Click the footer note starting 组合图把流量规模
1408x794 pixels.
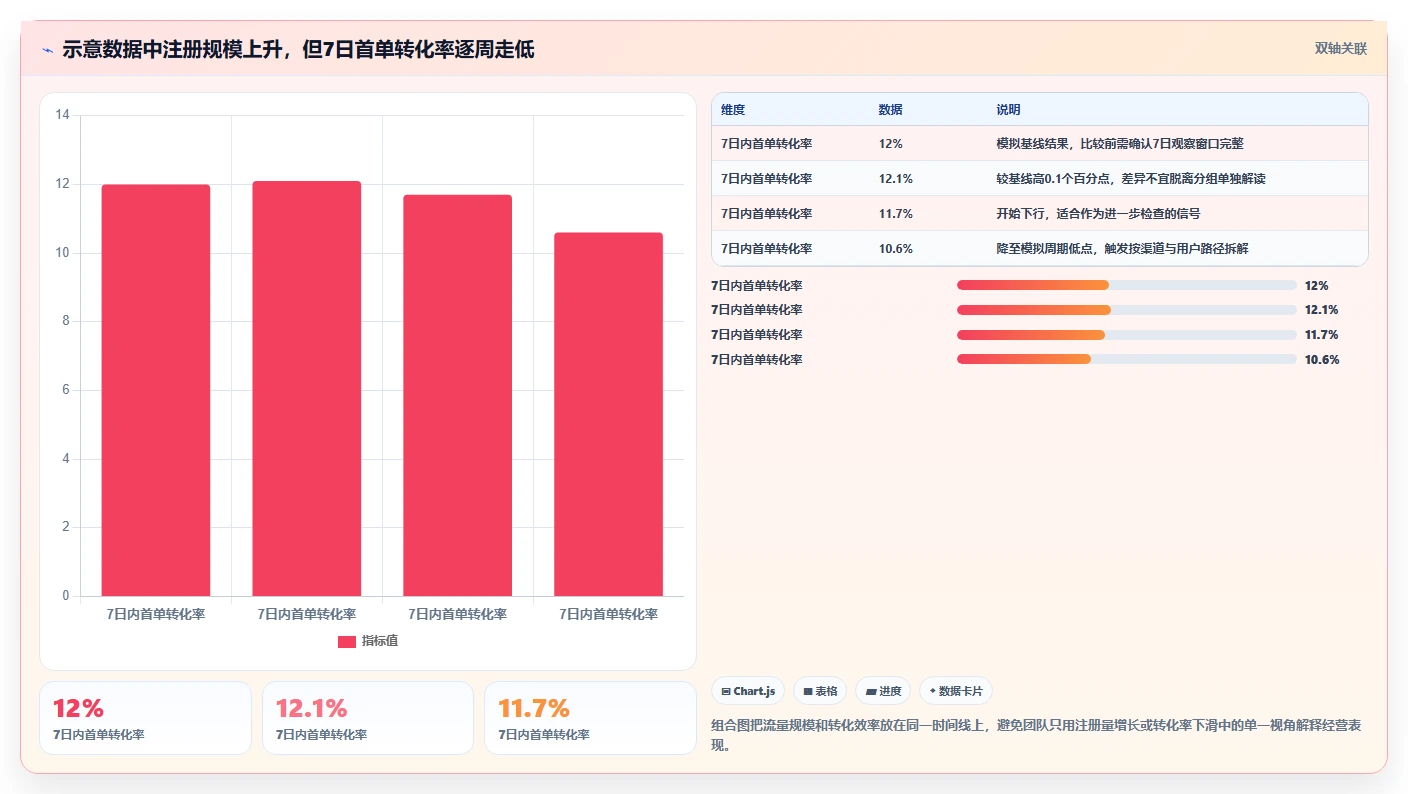pos(1035,735)
